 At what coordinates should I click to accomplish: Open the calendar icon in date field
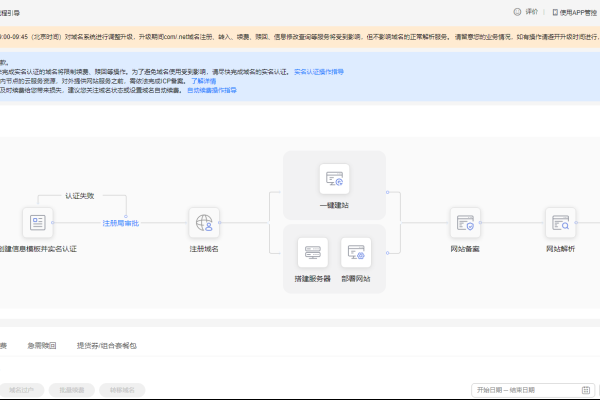585,390
